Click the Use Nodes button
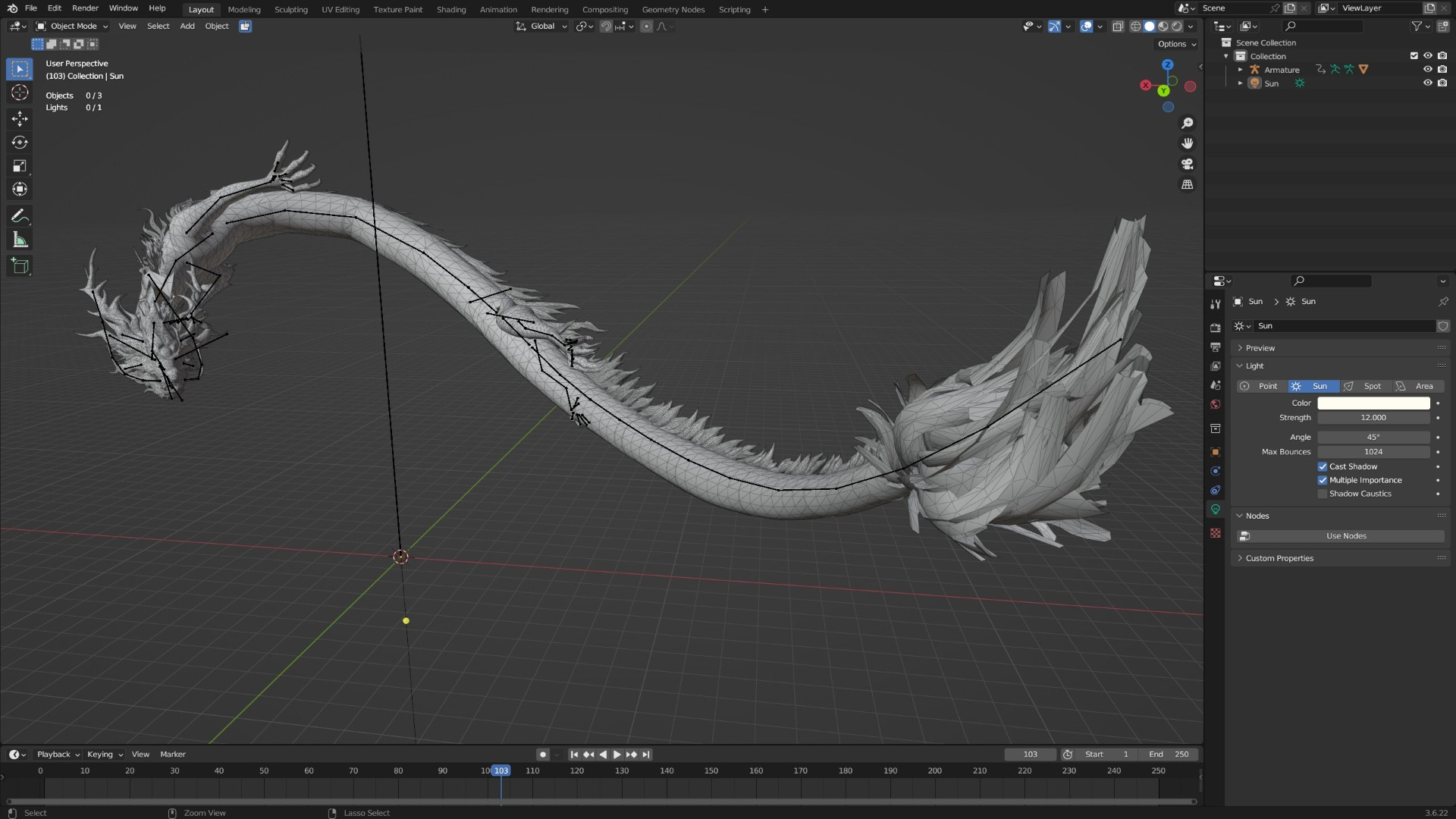Image resolution: width=1456 pixels, height=819 pixels. tap(1340, 536)
